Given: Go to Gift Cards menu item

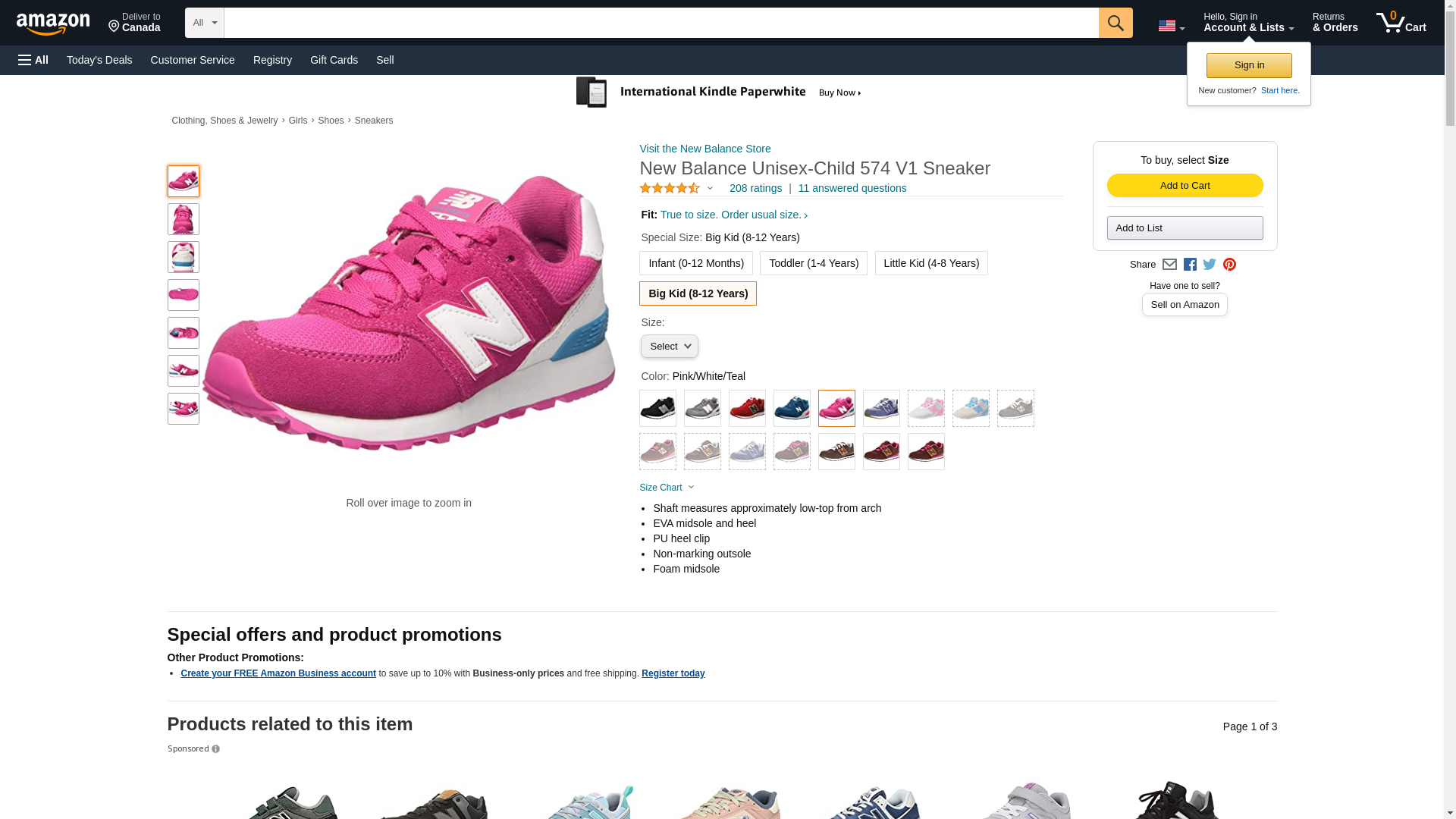Looking at the screenshot, I should [x=334, y=60].
